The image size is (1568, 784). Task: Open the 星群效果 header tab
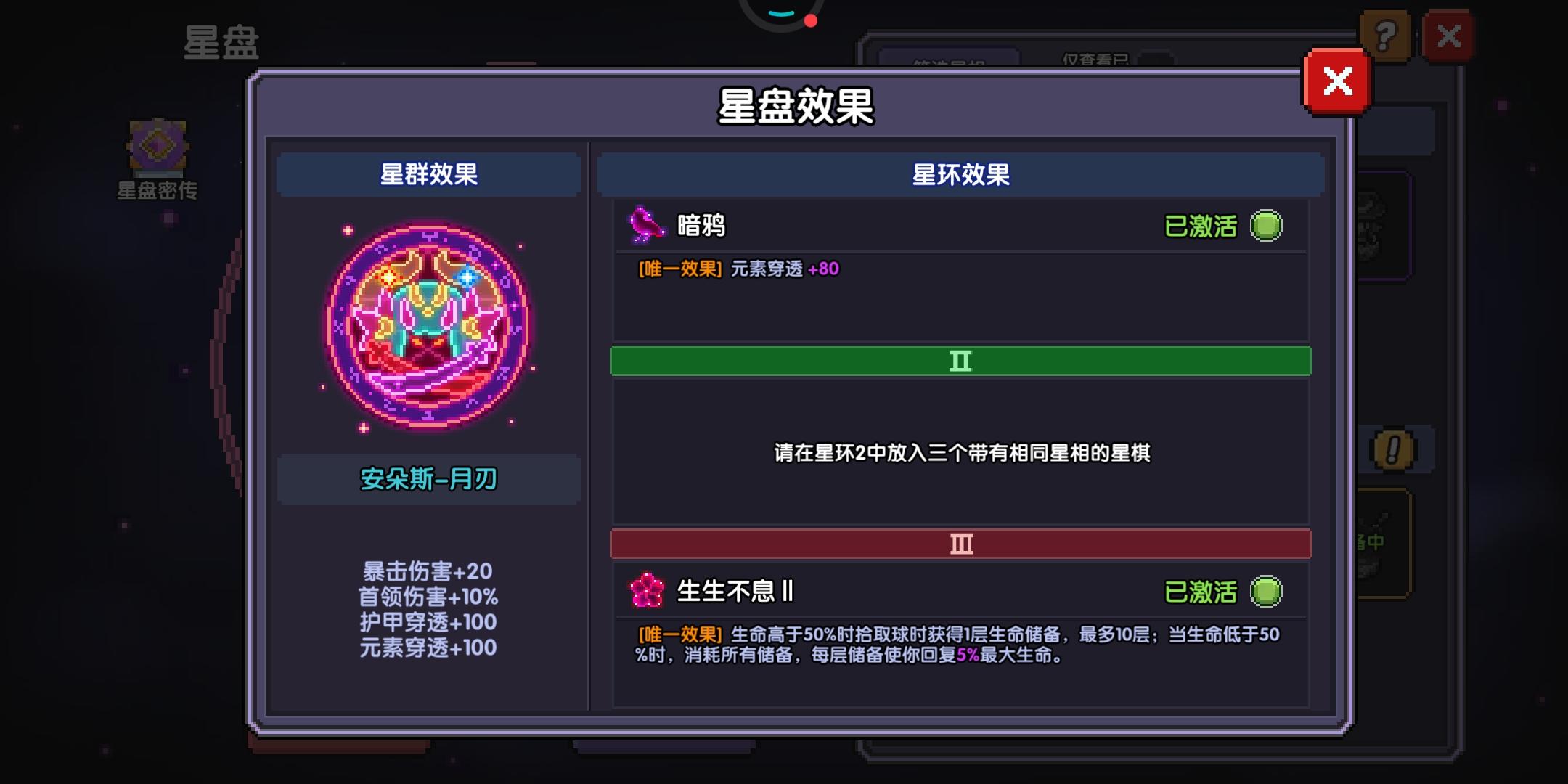click(428, 174)
